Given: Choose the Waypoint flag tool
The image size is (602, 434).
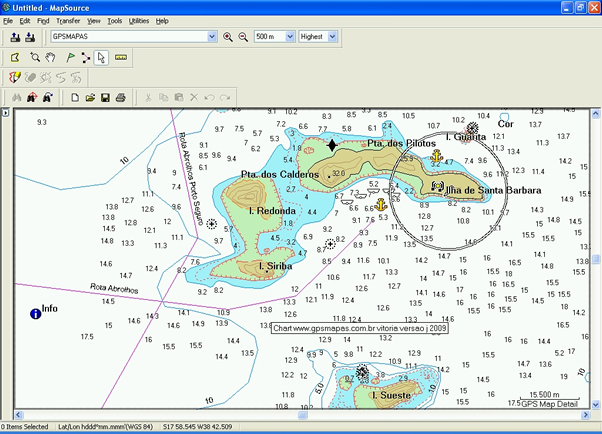Looking at the screenshot, I should tap(69, 58).
